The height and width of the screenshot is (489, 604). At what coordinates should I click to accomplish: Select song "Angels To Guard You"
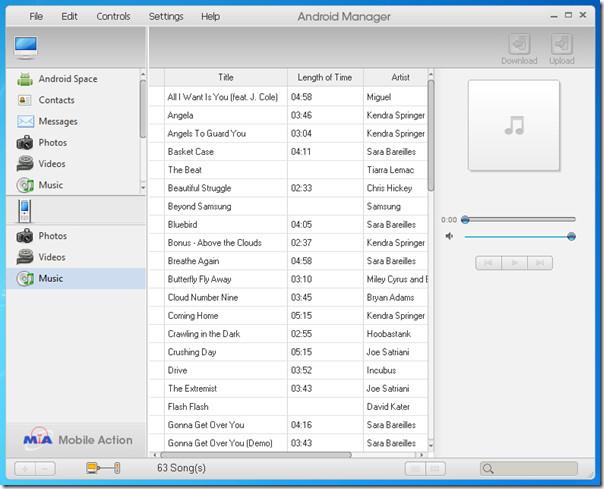click(x=206, y=133)
